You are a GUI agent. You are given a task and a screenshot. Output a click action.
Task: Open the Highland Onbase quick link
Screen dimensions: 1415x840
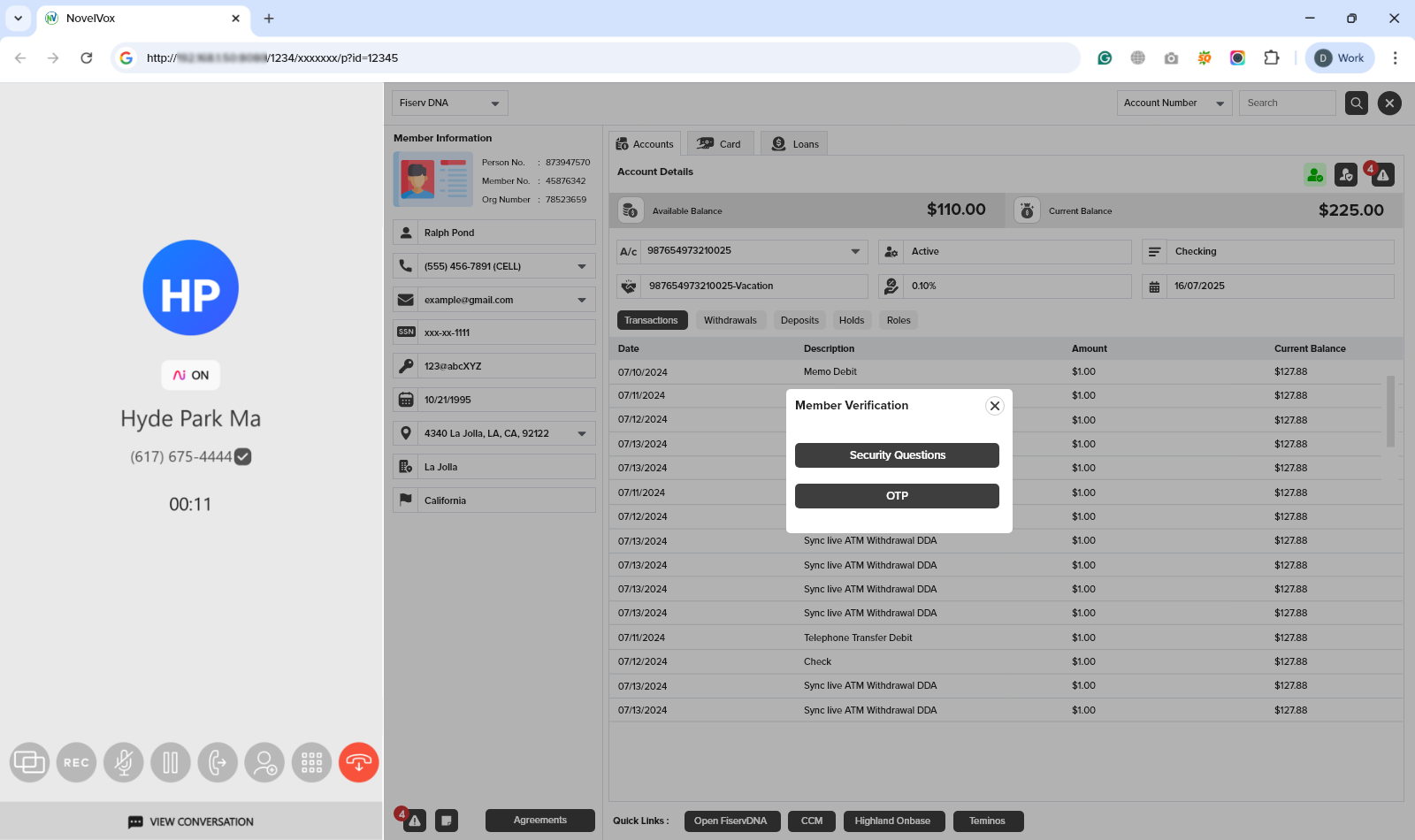point(892,821)
